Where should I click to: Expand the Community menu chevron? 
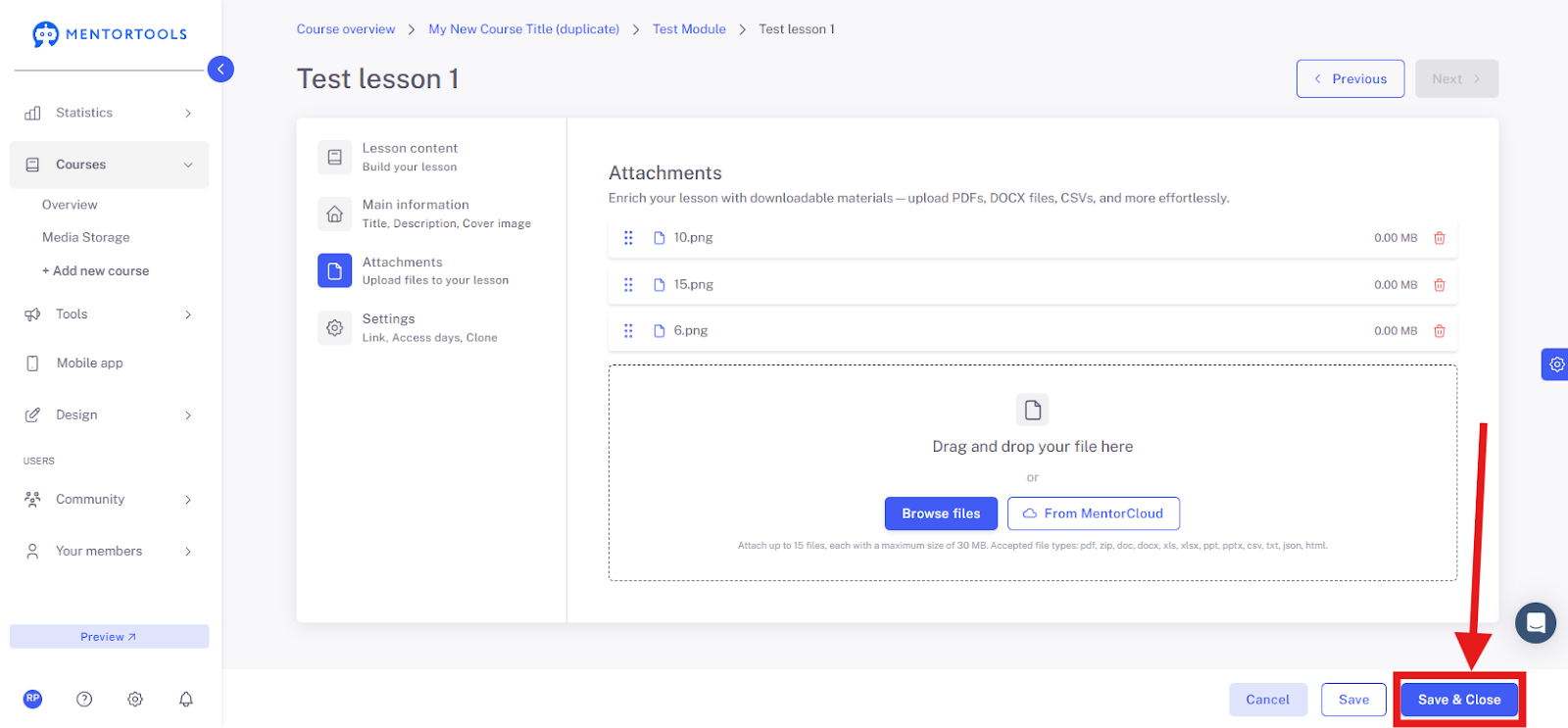tap(188, 501)
